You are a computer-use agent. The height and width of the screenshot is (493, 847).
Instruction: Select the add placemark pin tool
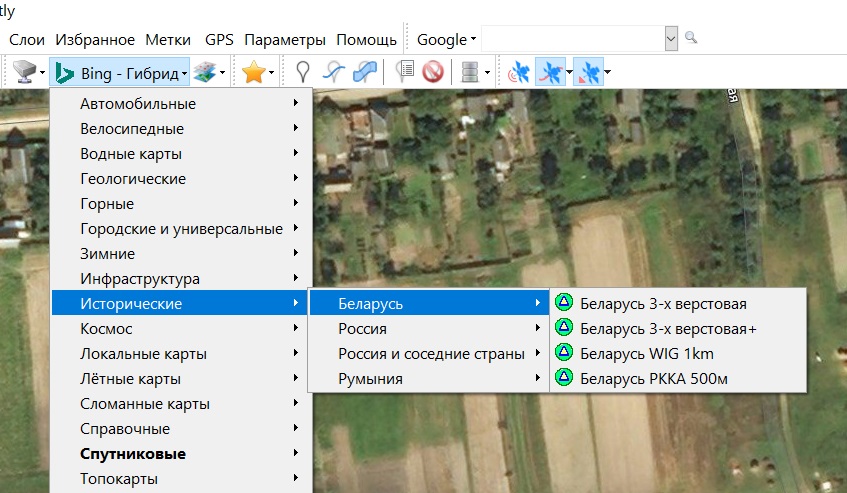point(303,72)
